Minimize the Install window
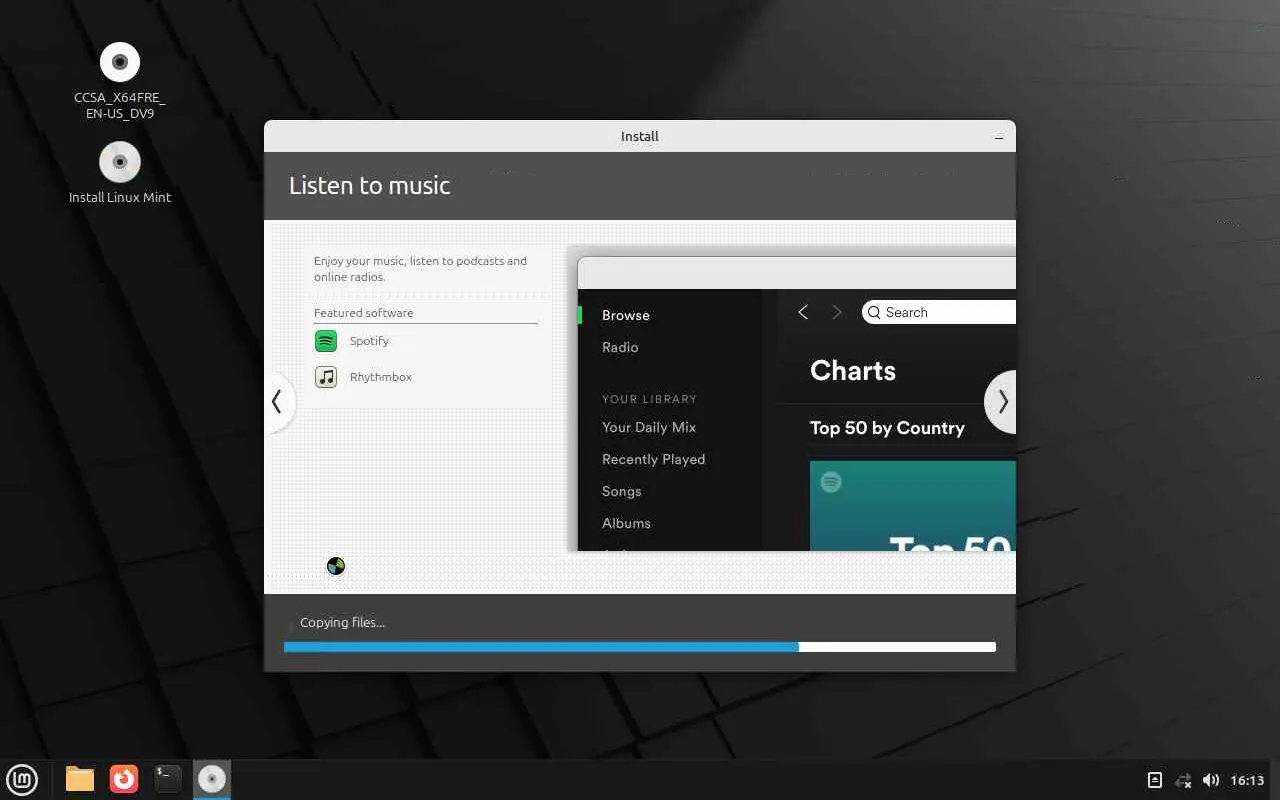Image resolution: width=1280 pixels, height=800 pixels. 999,137
